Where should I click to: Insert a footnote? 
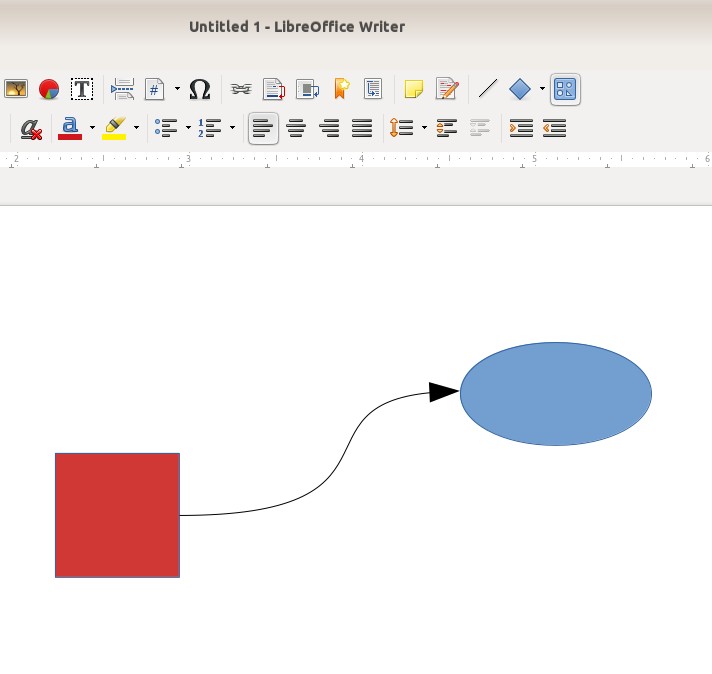tap(274, 89)
